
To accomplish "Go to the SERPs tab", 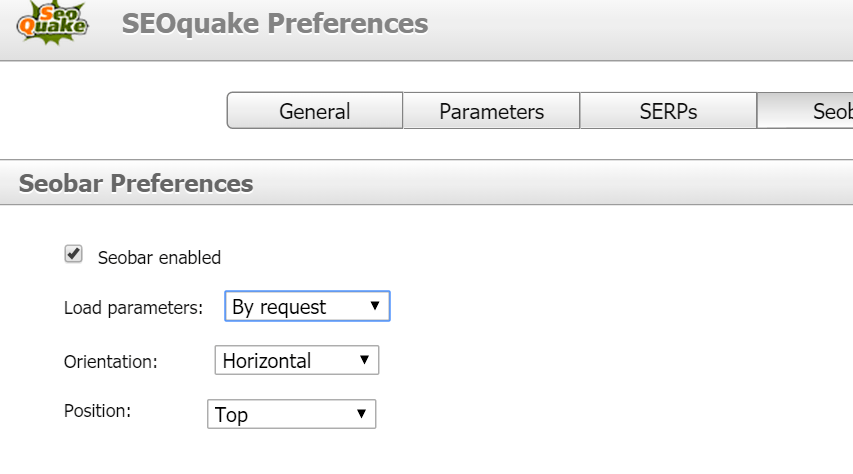I will click(x=669, y=111).
